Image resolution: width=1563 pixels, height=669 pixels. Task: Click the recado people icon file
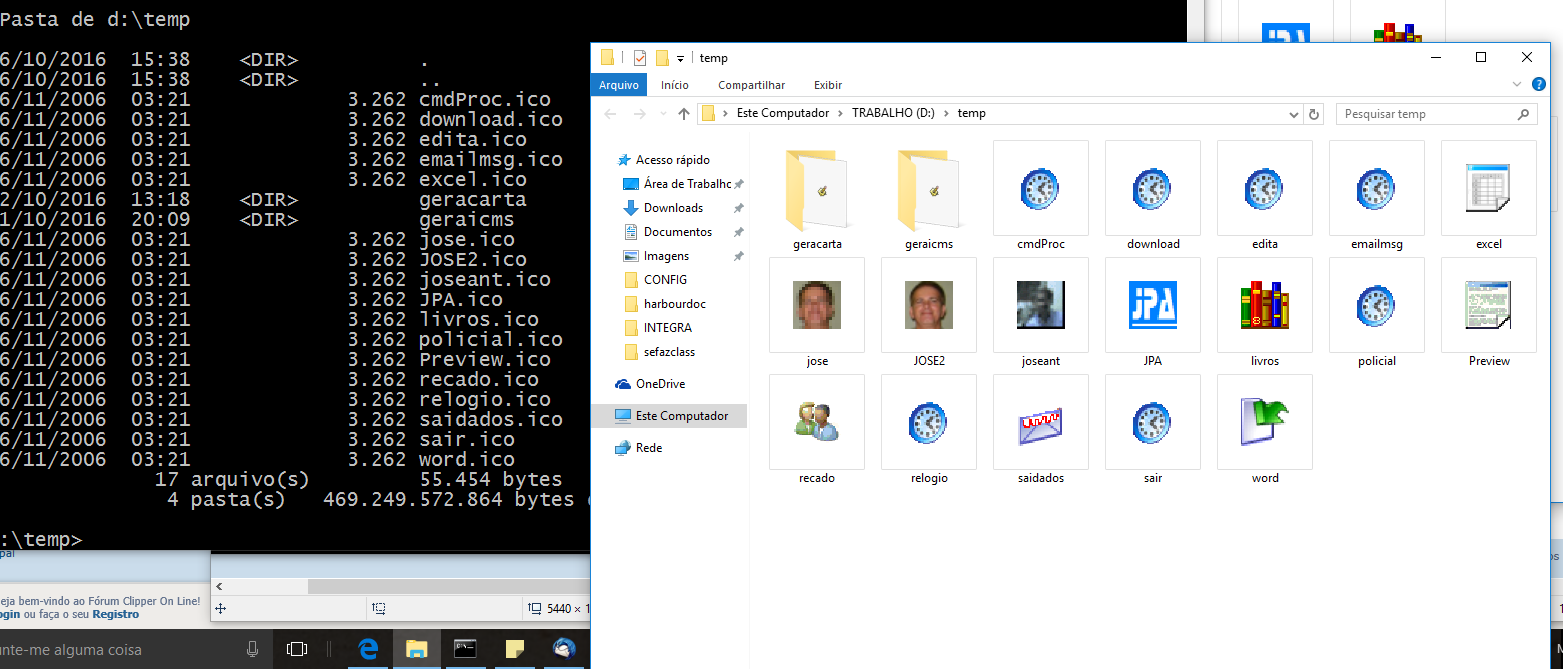click(x=816, y=422)
